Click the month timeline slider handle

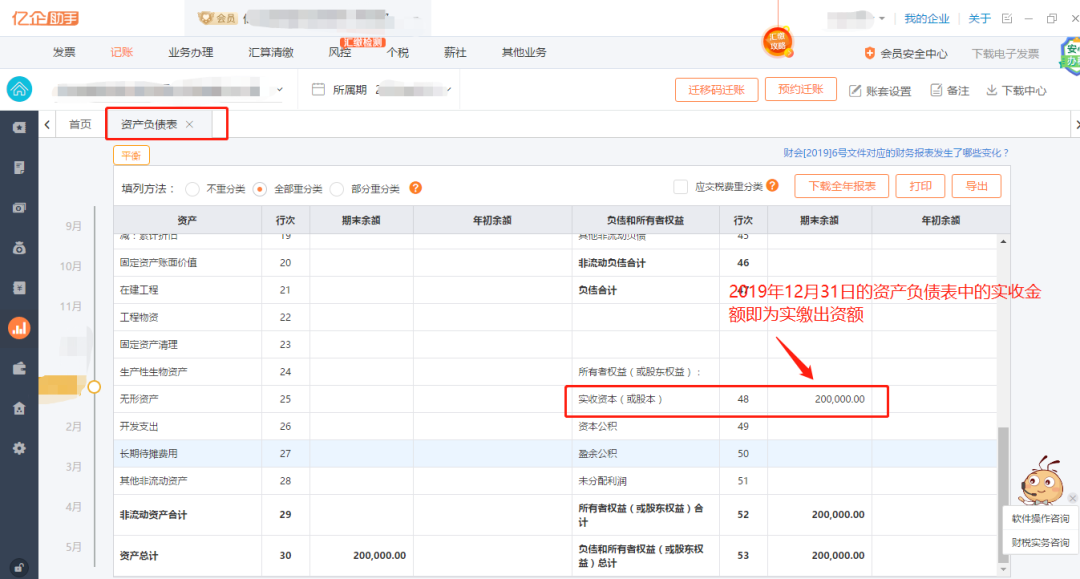(x=95, y=386)
